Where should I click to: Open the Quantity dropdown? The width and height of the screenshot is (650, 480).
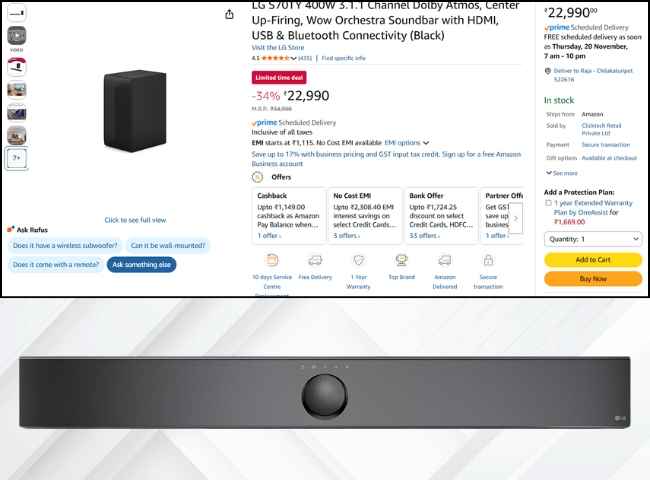(x=593, y=239)
